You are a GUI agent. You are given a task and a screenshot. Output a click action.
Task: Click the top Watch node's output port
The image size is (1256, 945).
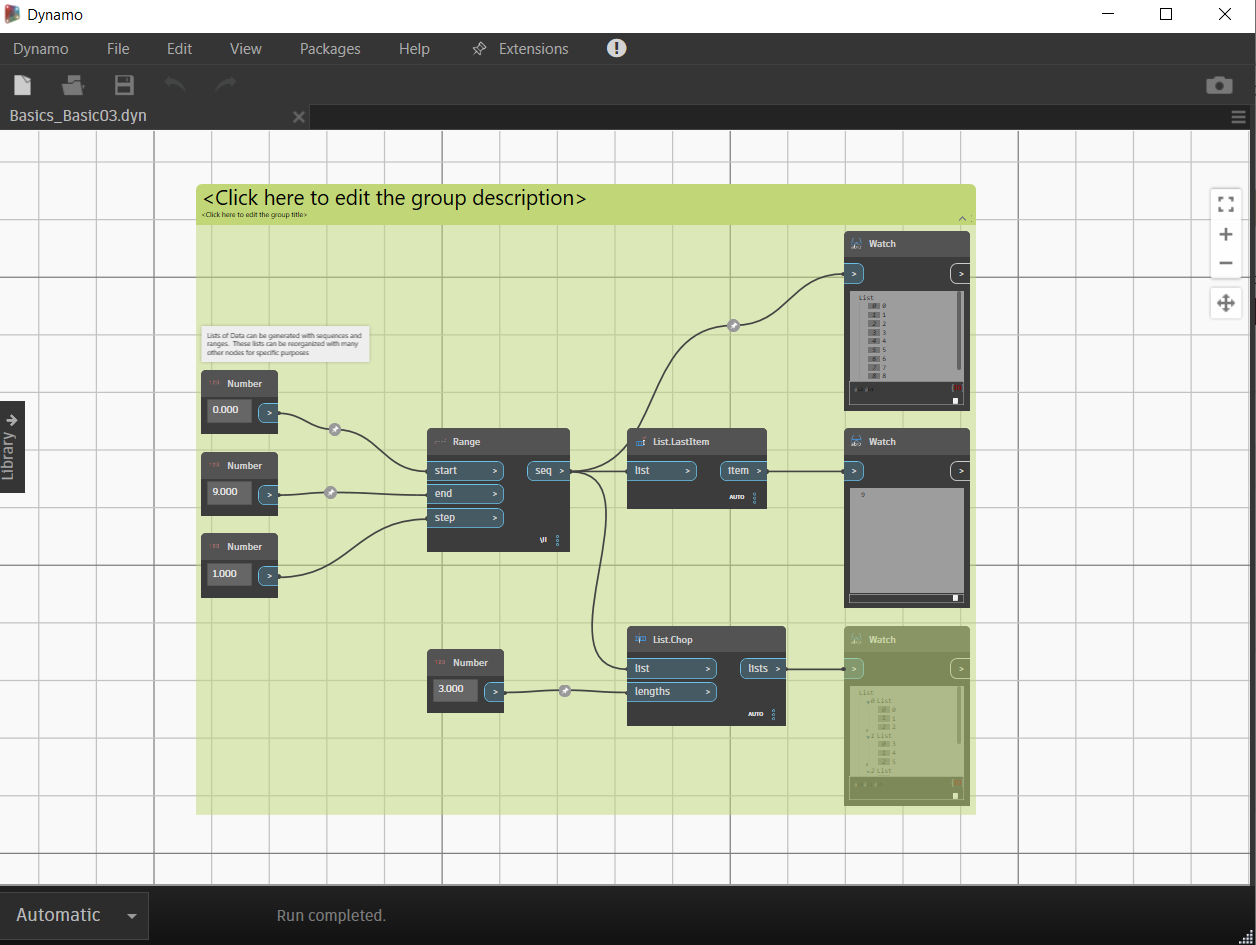[x=959, y=273]
